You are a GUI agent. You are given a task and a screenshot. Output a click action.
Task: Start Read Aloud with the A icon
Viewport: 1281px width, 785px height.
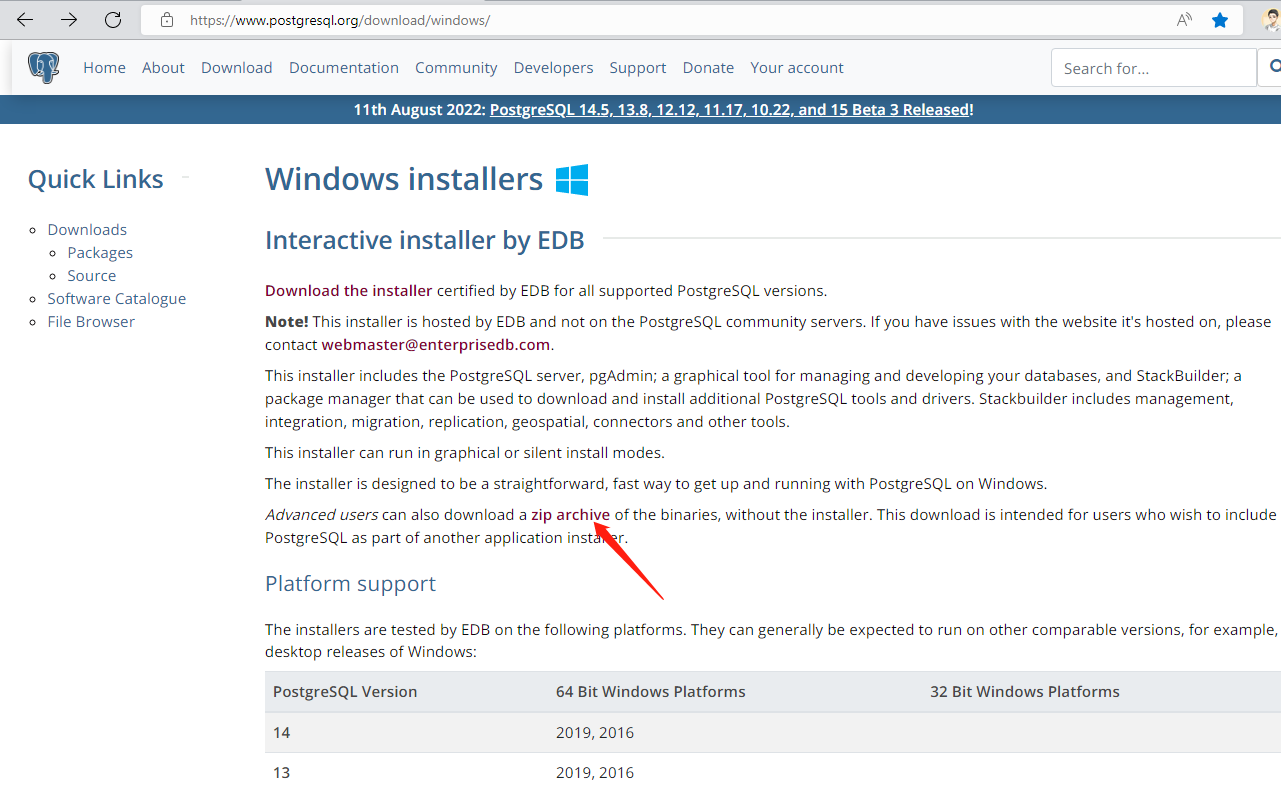1183,19
